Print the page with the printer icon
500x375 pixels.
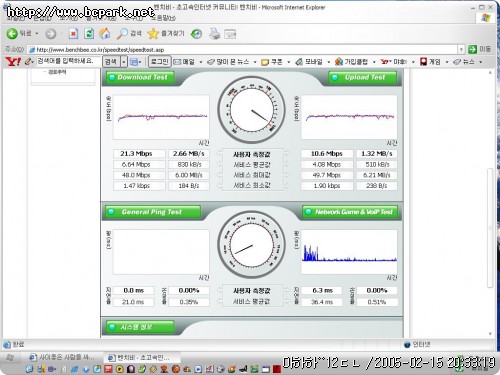[x=215, y=34]
